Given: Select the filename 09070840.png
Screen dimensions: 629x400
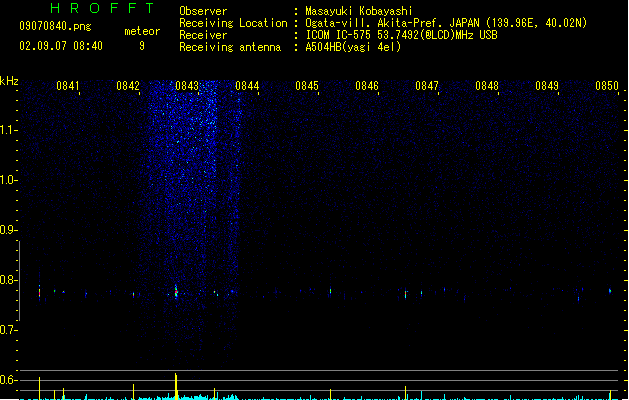Looking at the screenshot, I should pos(55,26).
